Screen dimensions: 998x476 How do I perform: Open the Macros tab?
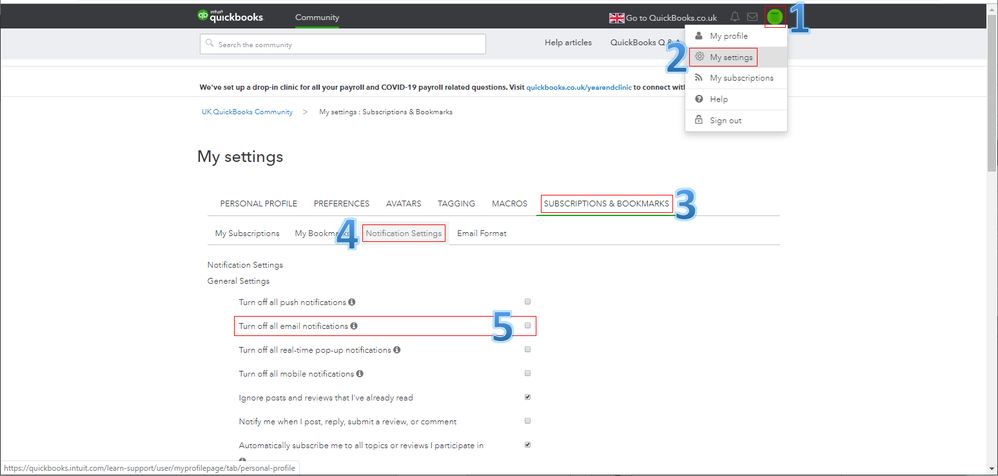click(509, 204)
